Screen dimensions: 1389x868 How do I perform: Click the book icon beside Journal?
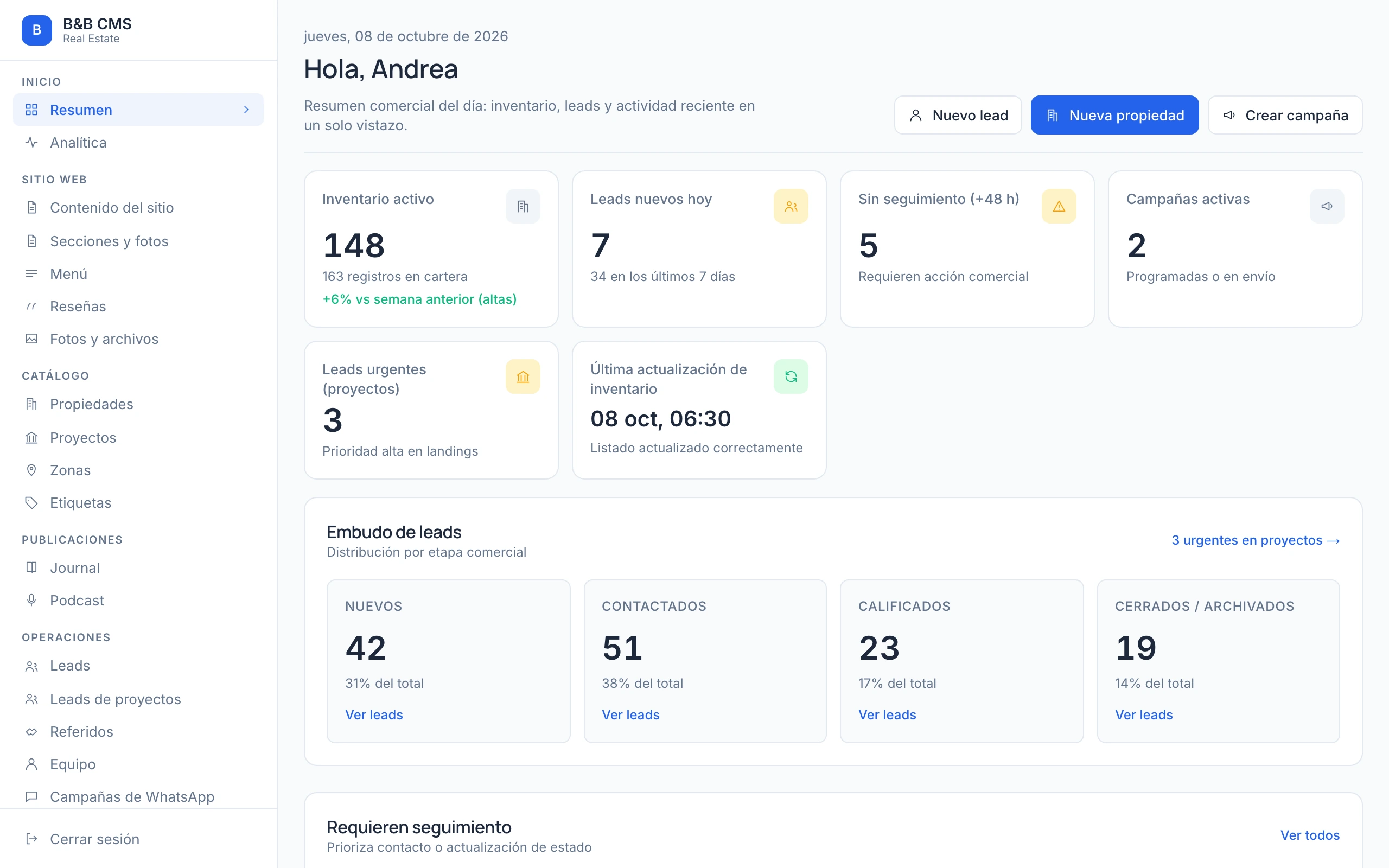31,568
